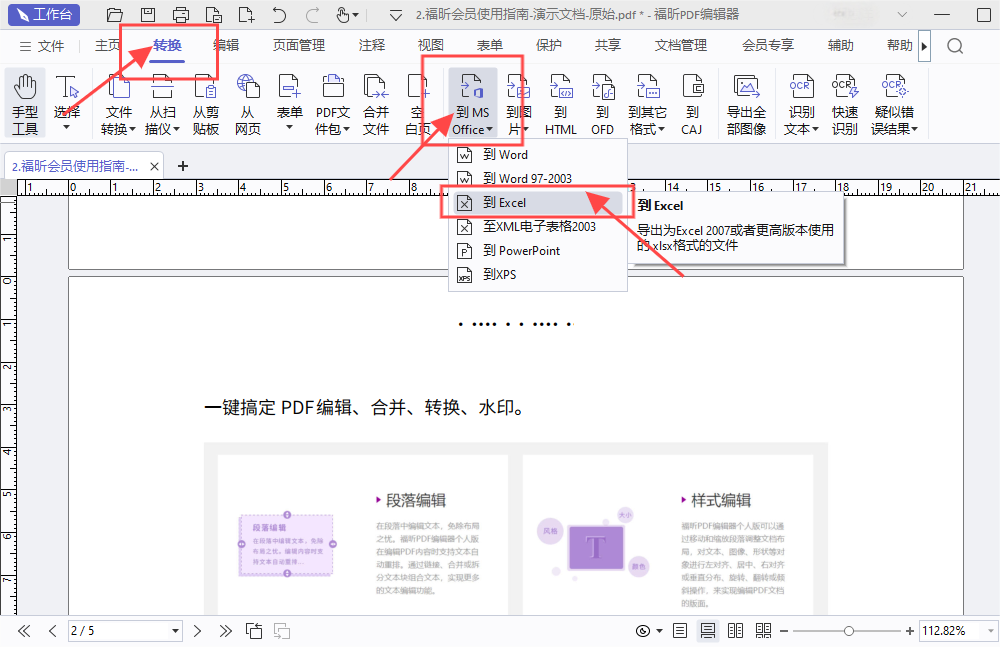Viewport: 1000px width, 647px height.
Task: Go to the next page arrow
Action: [x=198, y=631]
